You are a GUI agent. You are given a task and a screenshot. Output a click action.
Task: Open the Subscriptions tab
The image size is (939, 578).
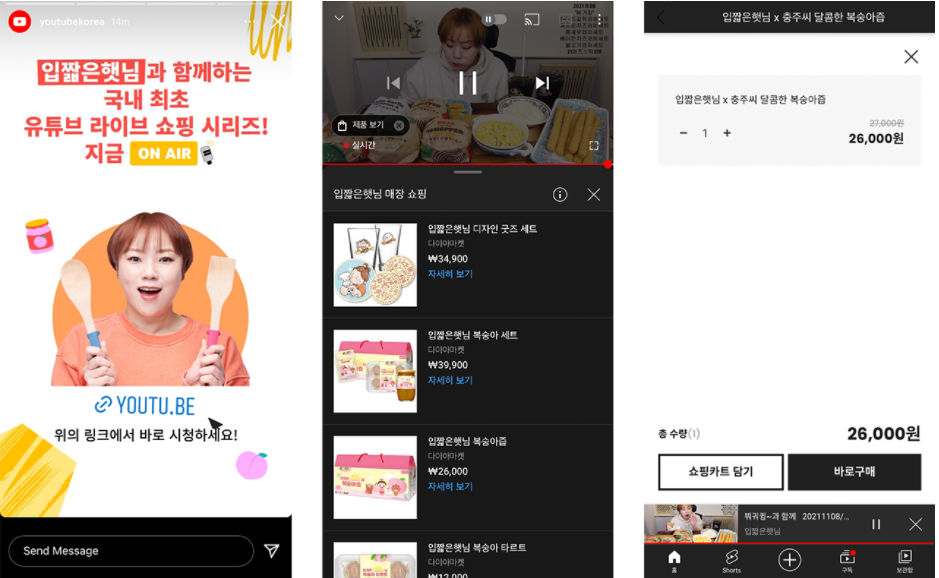[x=847, y=561]
